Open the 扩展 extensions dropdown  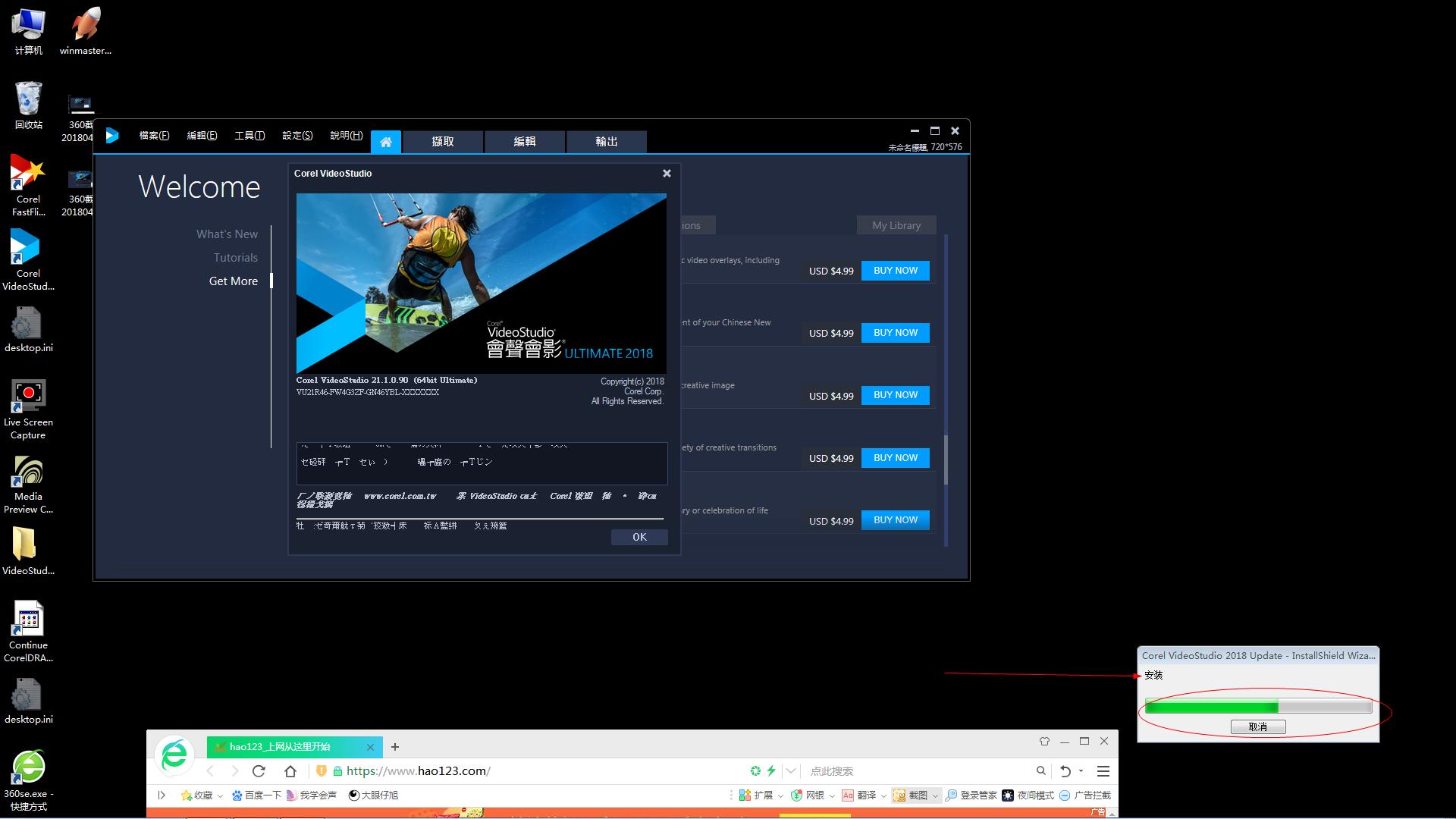761,795
